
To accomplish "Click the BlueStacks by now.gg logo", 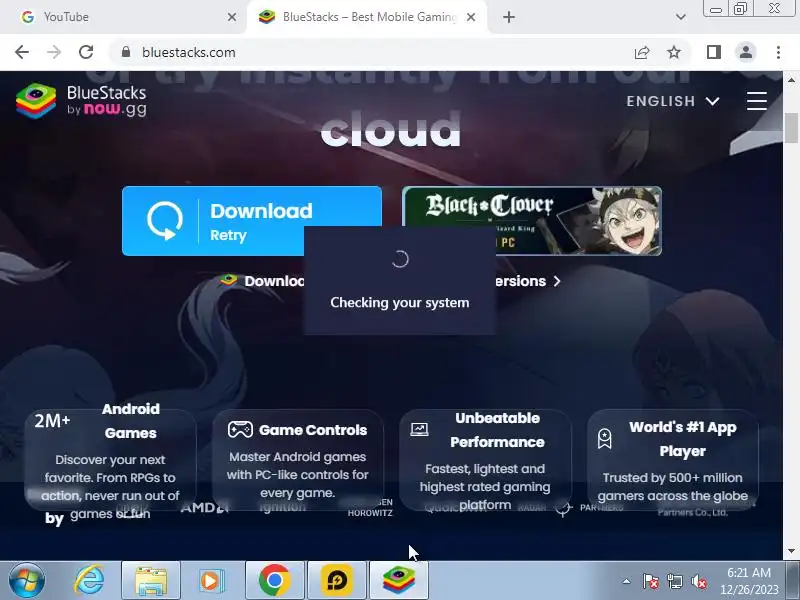I will pyautogui.click(x=82, y=101).
